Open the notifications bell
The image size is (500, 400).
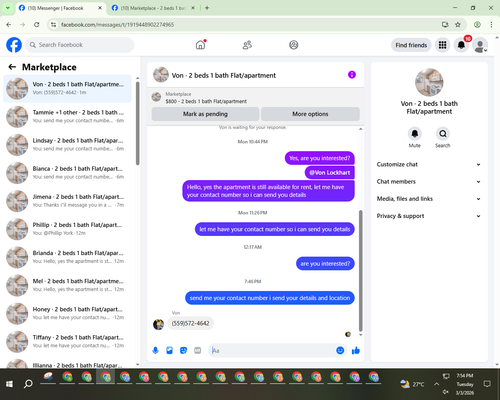[x=461, y=45]
